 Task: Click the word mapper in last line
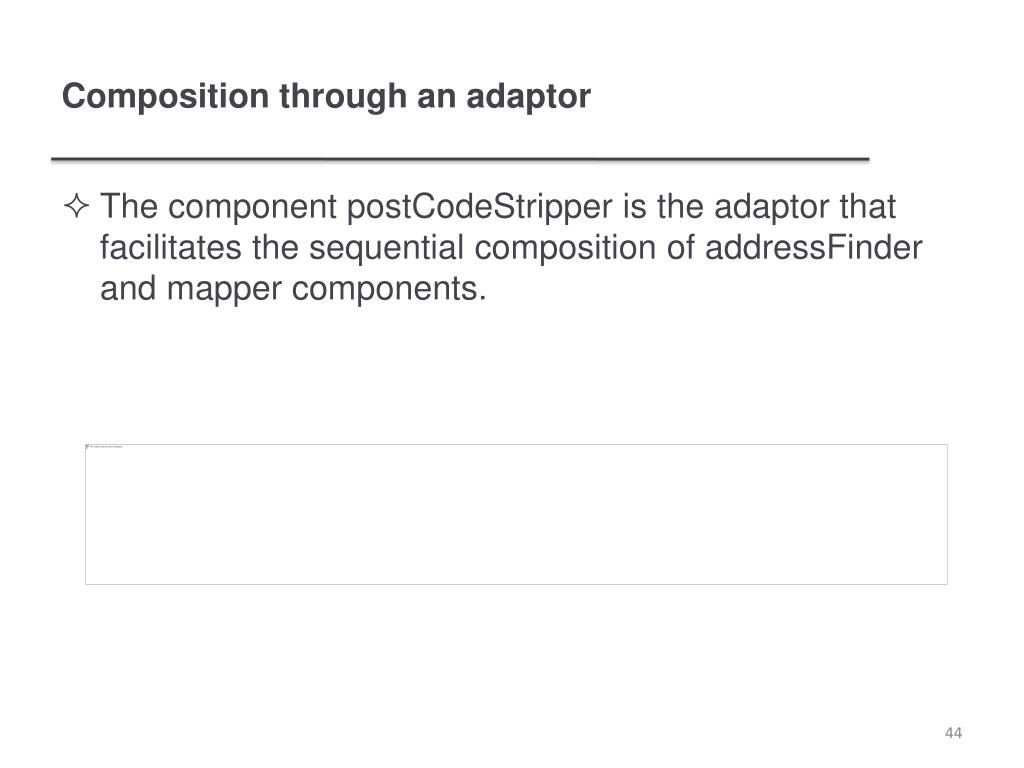(x=224, y=291)
